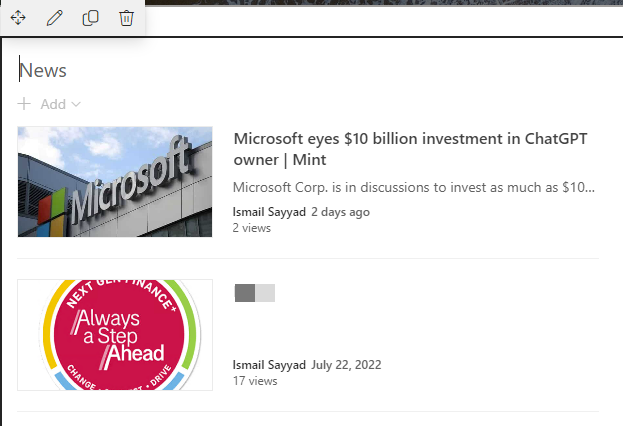Edit the News title field

click(43, 70)
